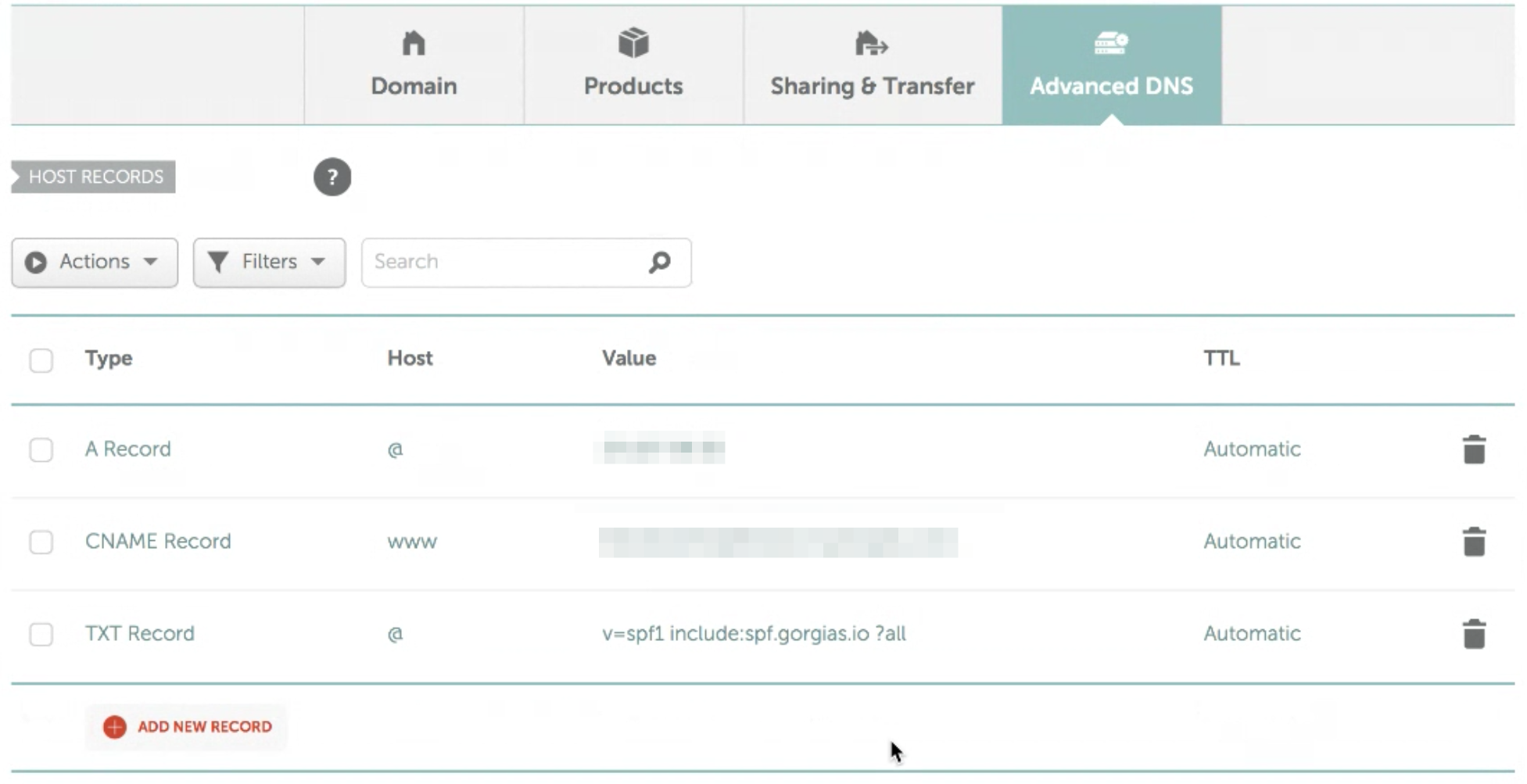This screenshot has width=1527, height=784.
Task: Click the www host value
Action: 412,542
